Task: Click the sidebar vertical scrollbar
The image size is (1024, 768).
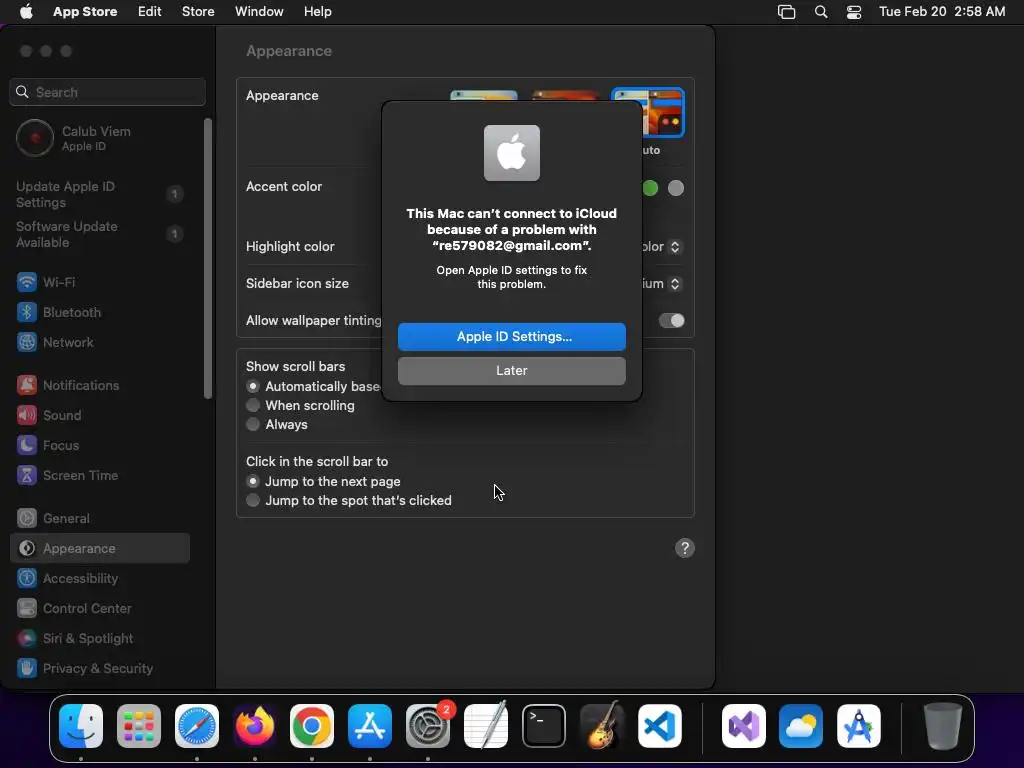Action: point(208,259)
